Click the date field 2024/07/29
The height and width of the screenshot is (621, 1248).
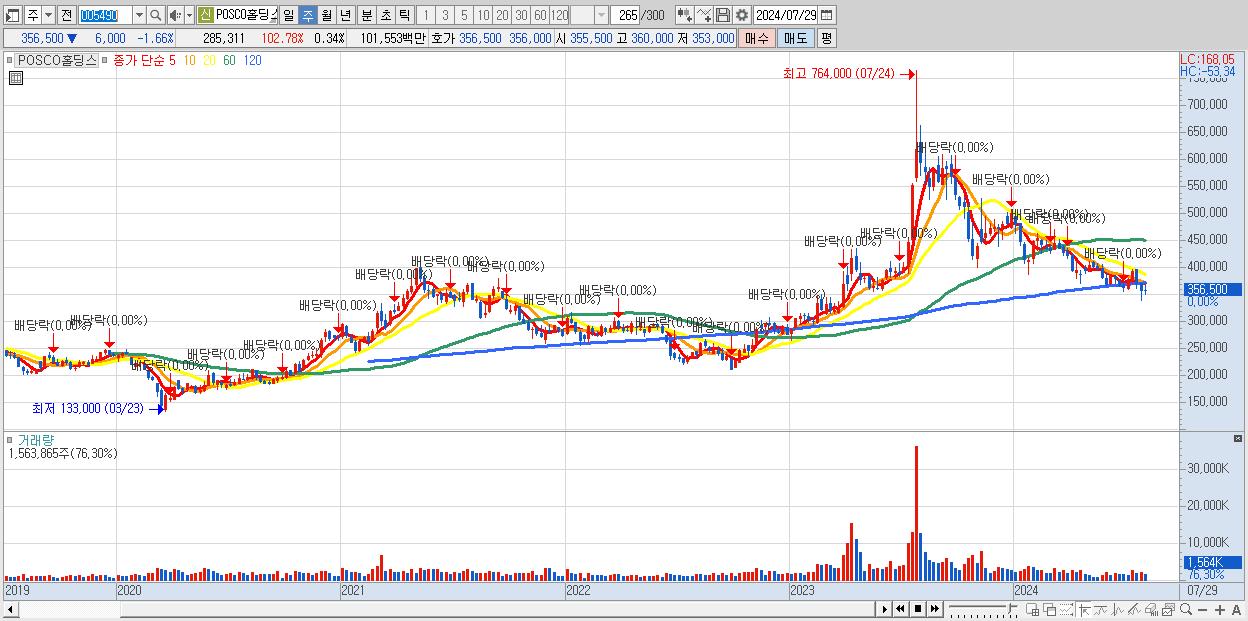tap(785, 15)
